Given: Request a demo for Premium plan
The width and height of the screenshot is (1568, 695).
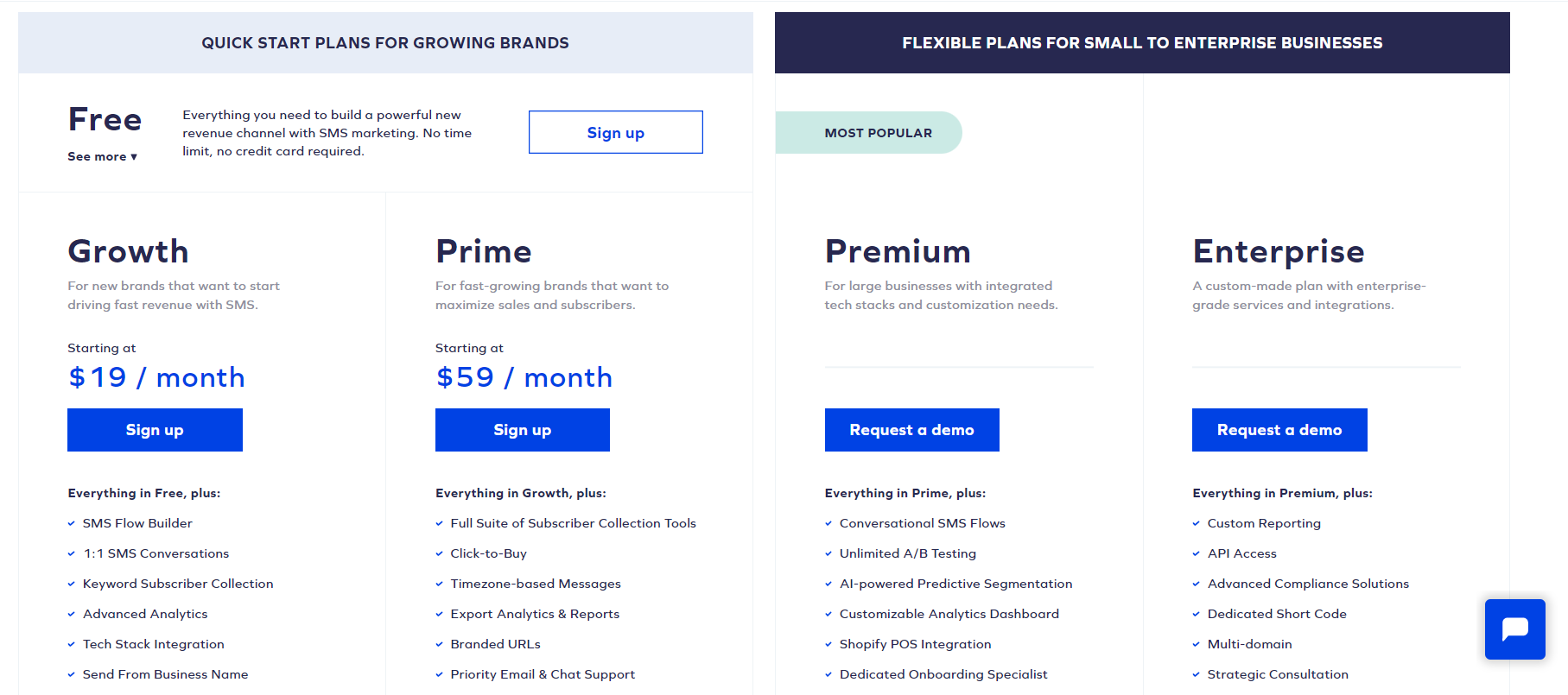Looking at the screenshot, I should click(912, 430).
